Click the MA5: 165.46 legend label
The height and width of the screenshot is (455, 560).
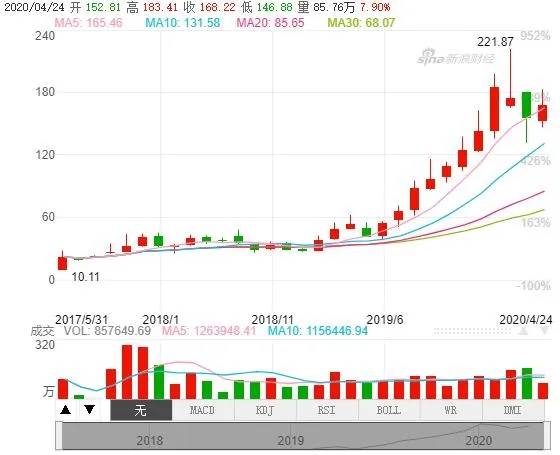pyautogui.click(x=88, y=23)
